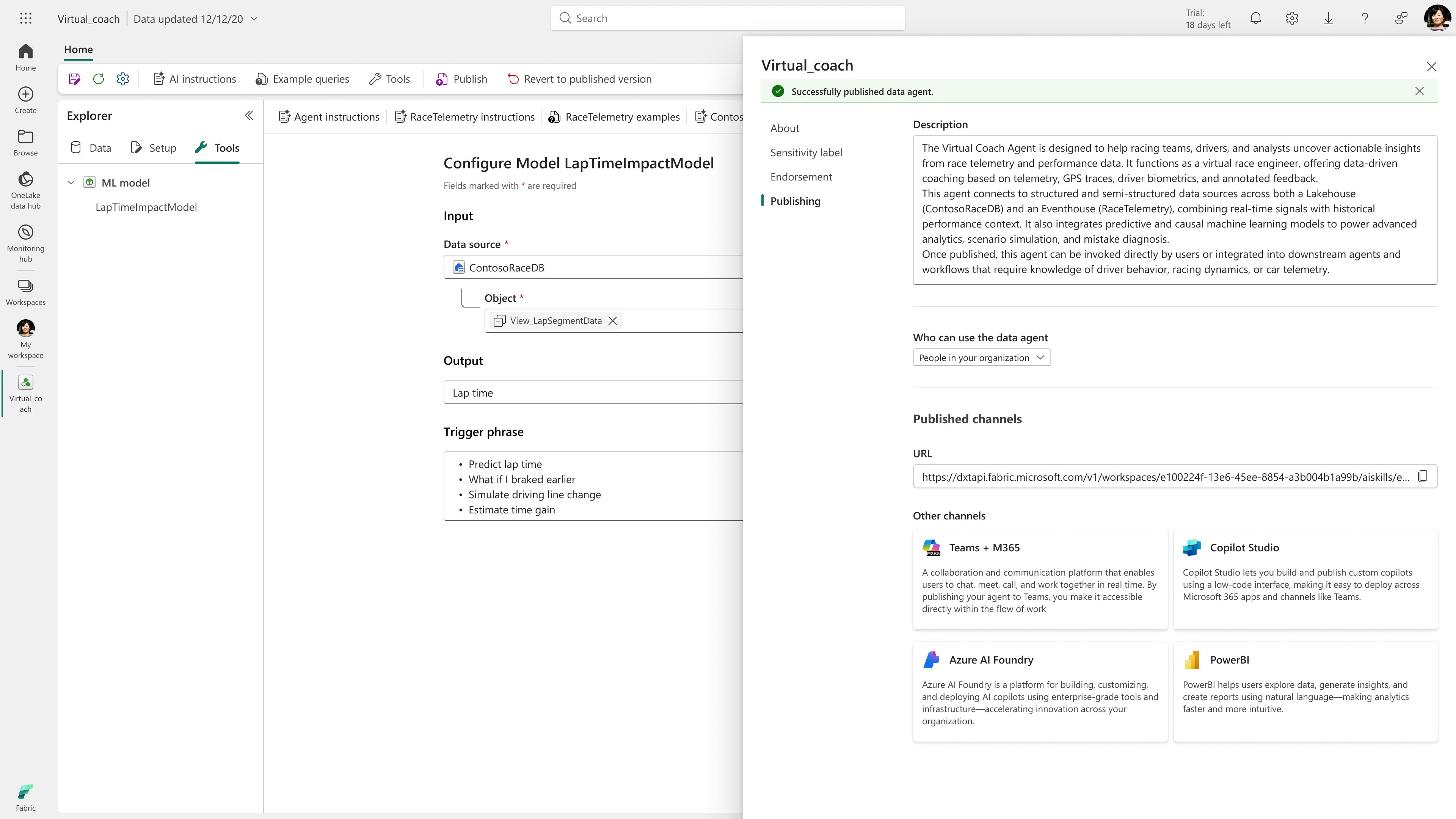Open the notifications bell
This screenshot has height=819, width=1456.
coord(1255,19)
